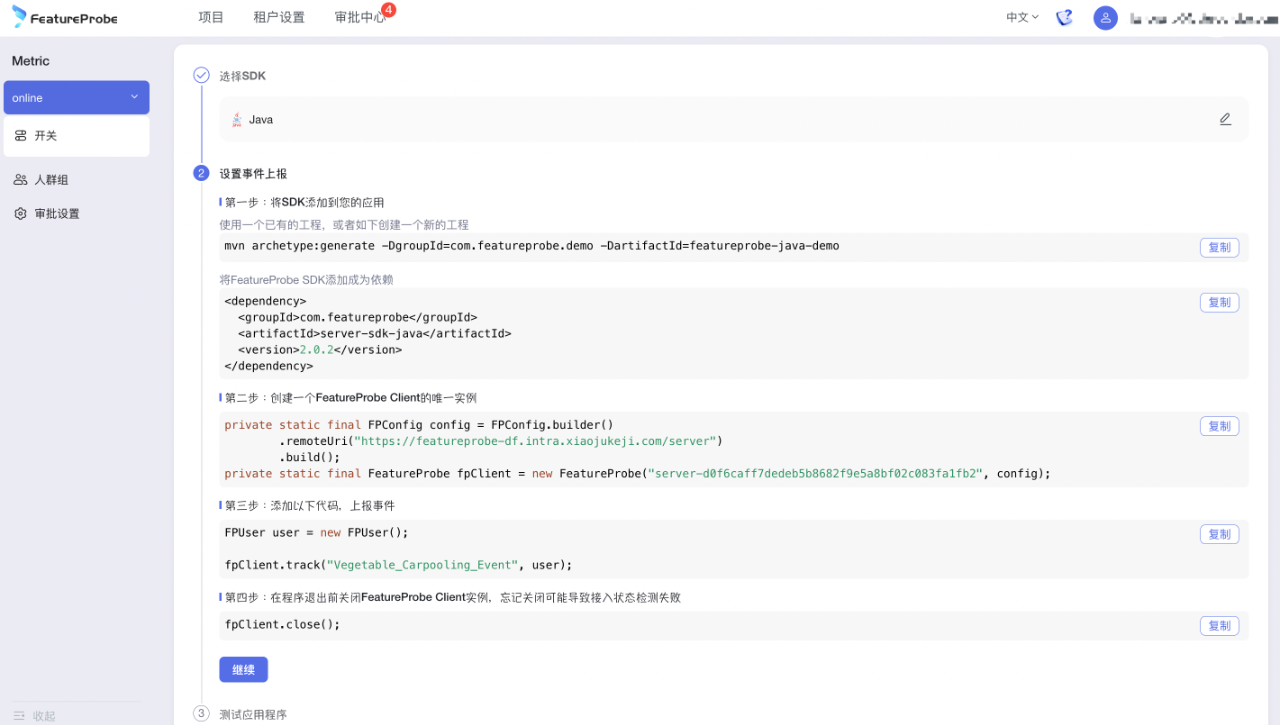This screenshot has height=725, width=1280.
Task: Open the 中文 language dropdown
Action: (x=1022, y=17)
